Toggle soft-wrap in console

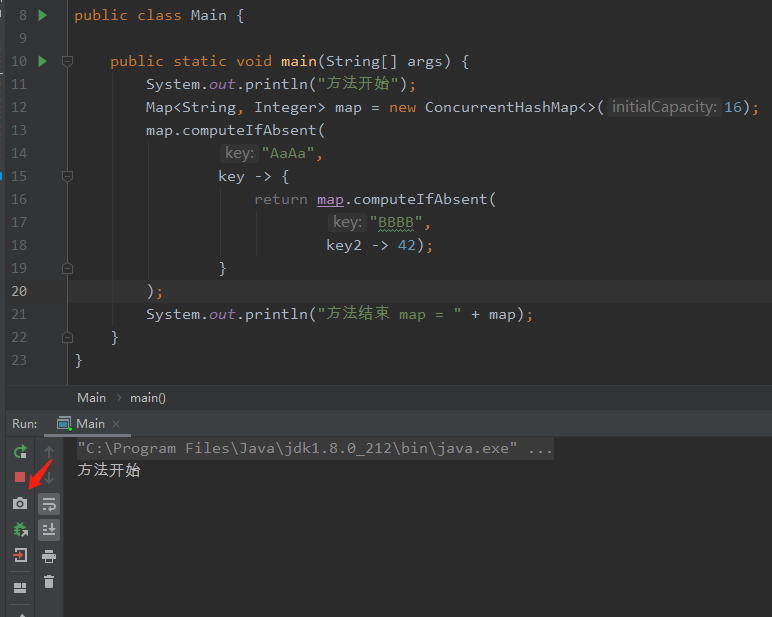click(49, 504)
